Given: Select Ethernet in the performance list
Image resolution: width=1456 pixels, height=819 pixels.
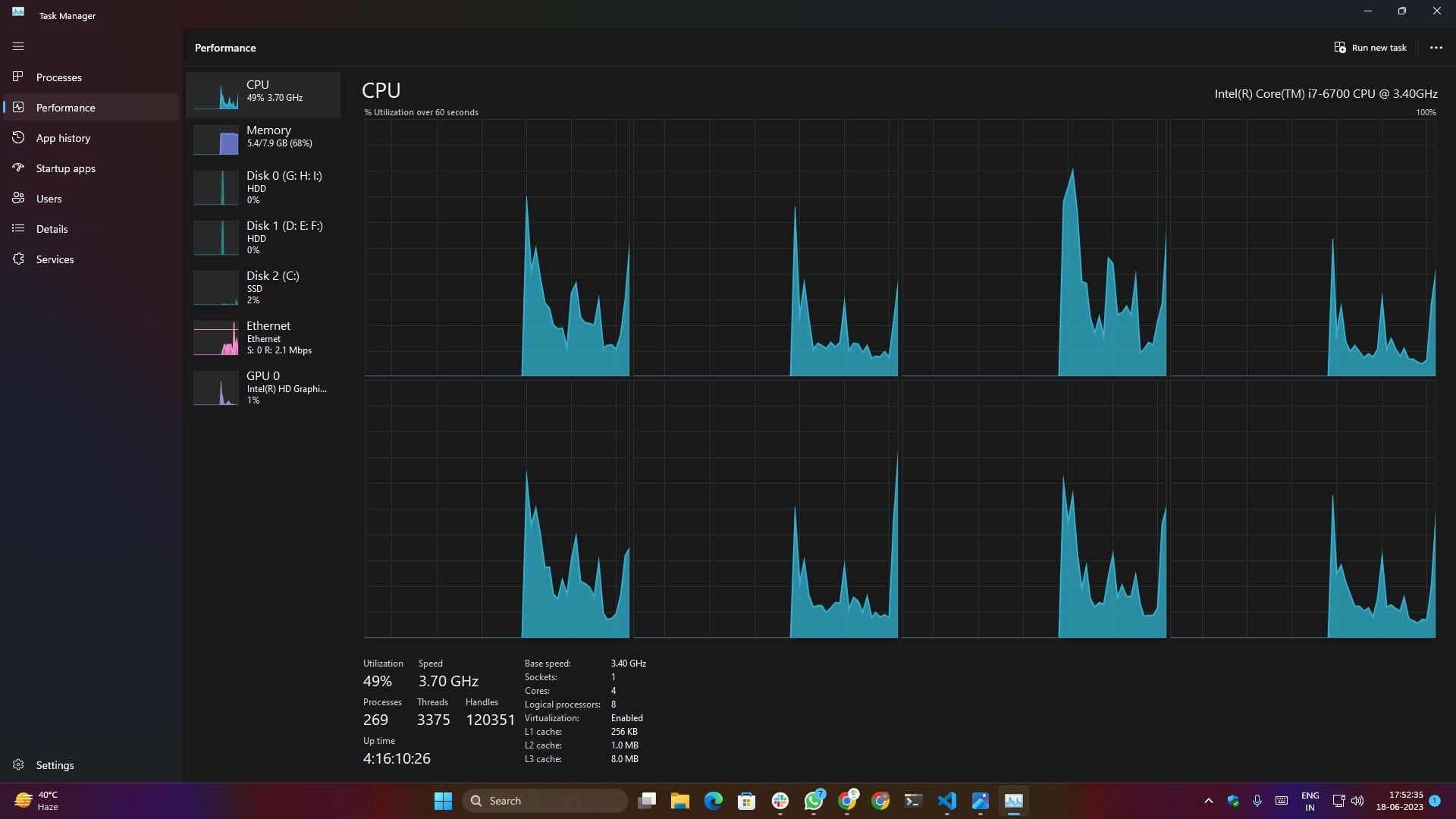Looking at the screenshot, I should pos(263,337).
